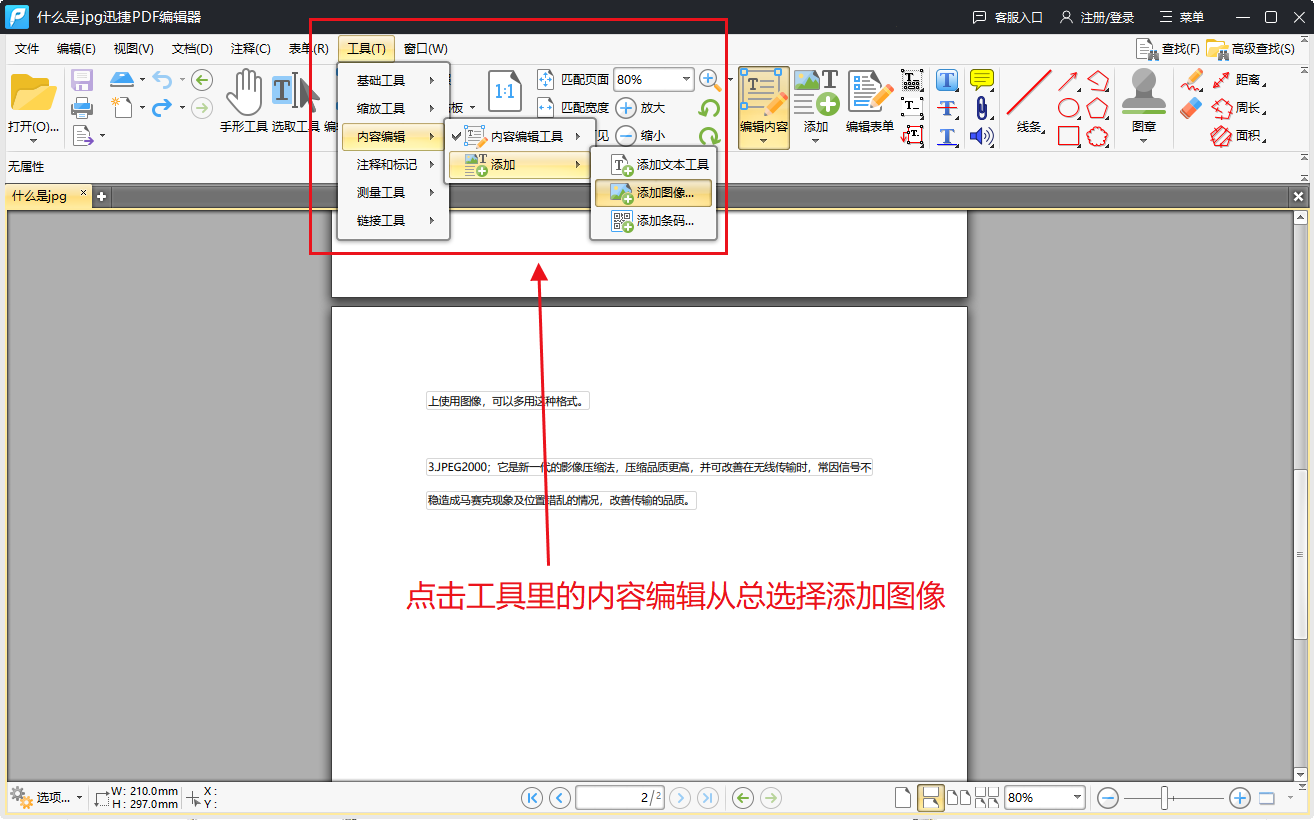
Task: Click the 匹配页面 fit page icon
Action: [x=546, y=79]
